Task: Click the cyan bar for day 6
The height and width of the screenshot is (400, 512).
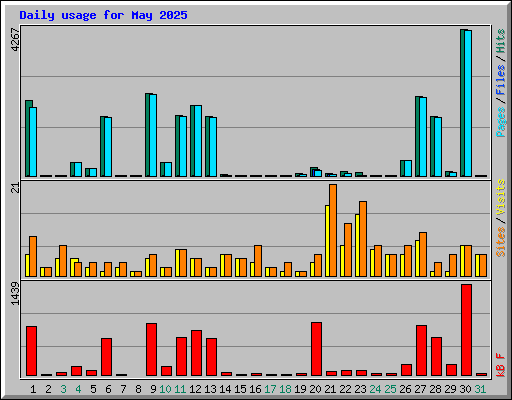Action: tap(108, 147)
